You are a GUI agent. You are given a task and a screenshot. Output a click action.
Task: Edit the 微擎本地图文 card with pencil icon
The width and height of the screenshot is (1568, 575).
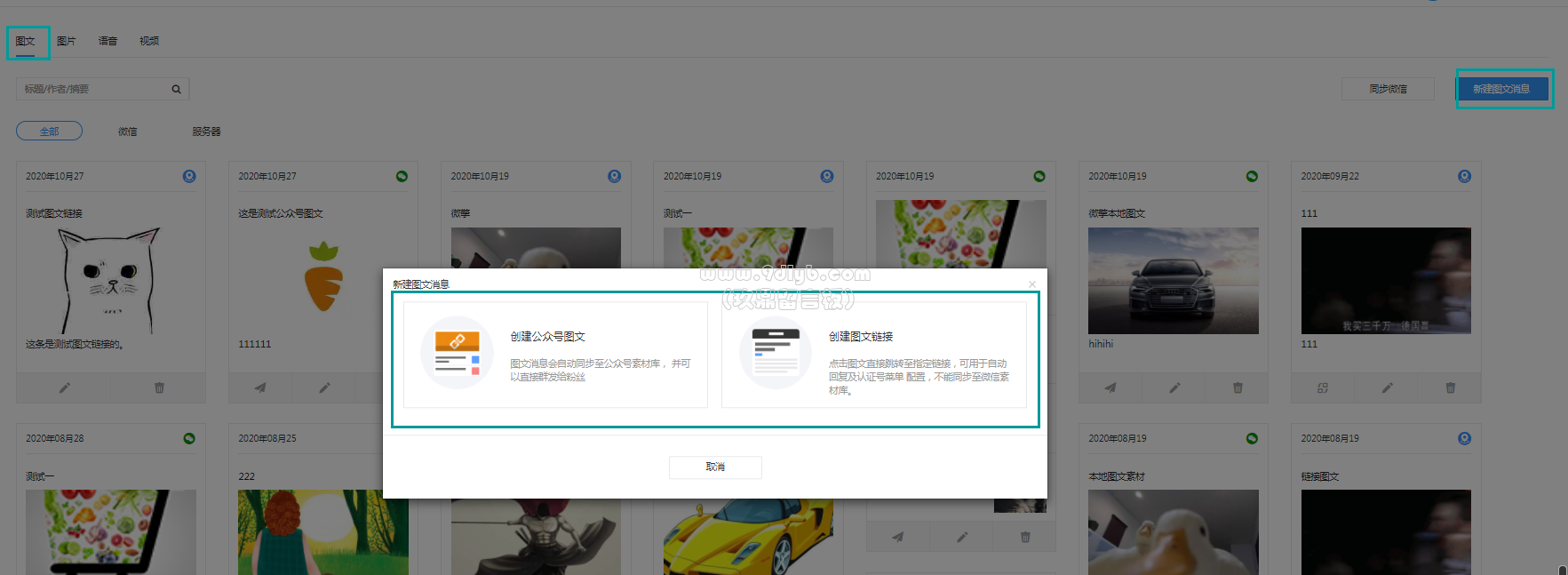pos(1174,387)
